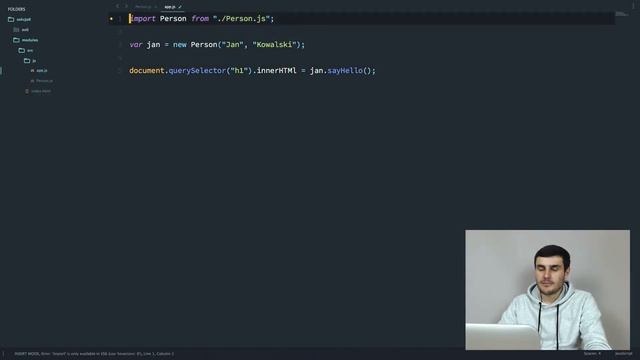
Task: Click the src folder icon
Action: (22, 50)
